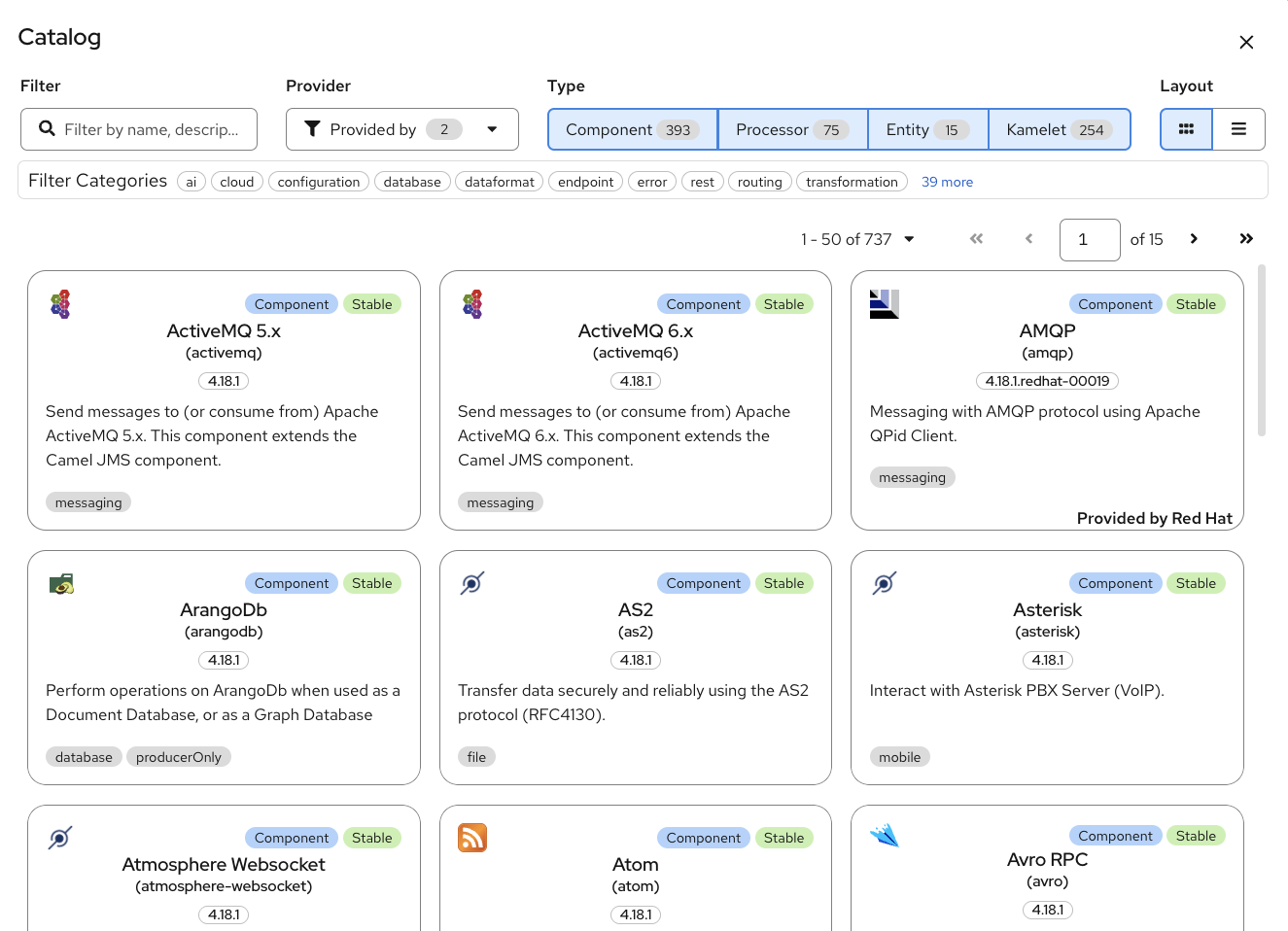Go to the previous page
Image resolution: width=1288 pixels, height=931 pixels.
1028,239
